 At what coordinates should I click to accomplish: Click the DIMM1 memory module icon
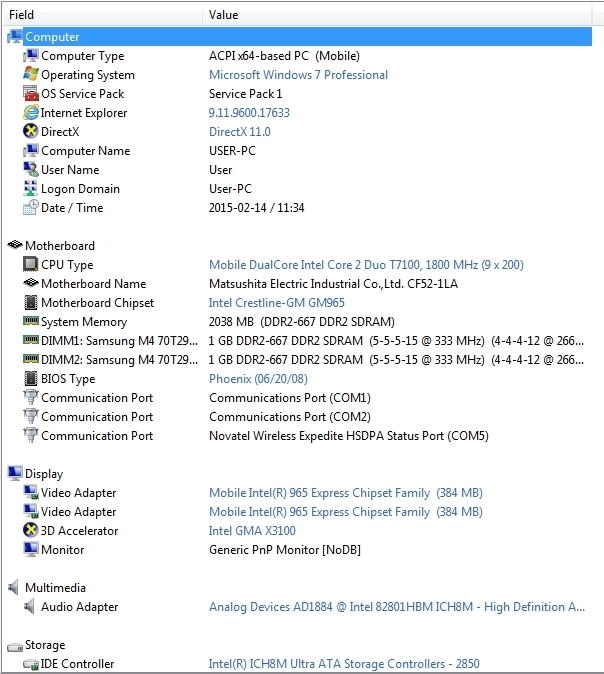point(31,340)
